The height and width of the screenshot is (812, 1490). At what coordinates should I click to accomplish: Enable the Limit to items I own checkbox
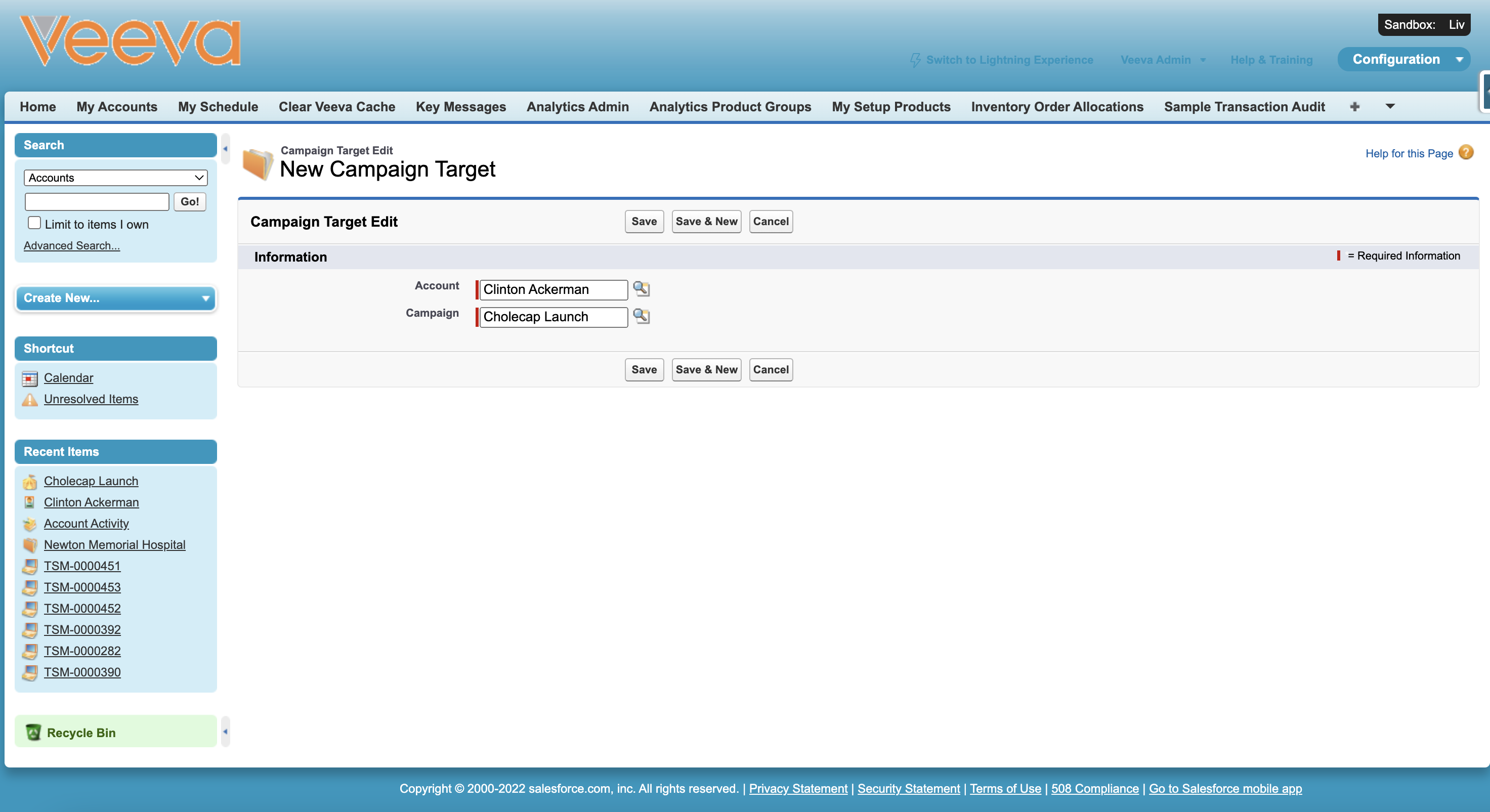(34, 222)
